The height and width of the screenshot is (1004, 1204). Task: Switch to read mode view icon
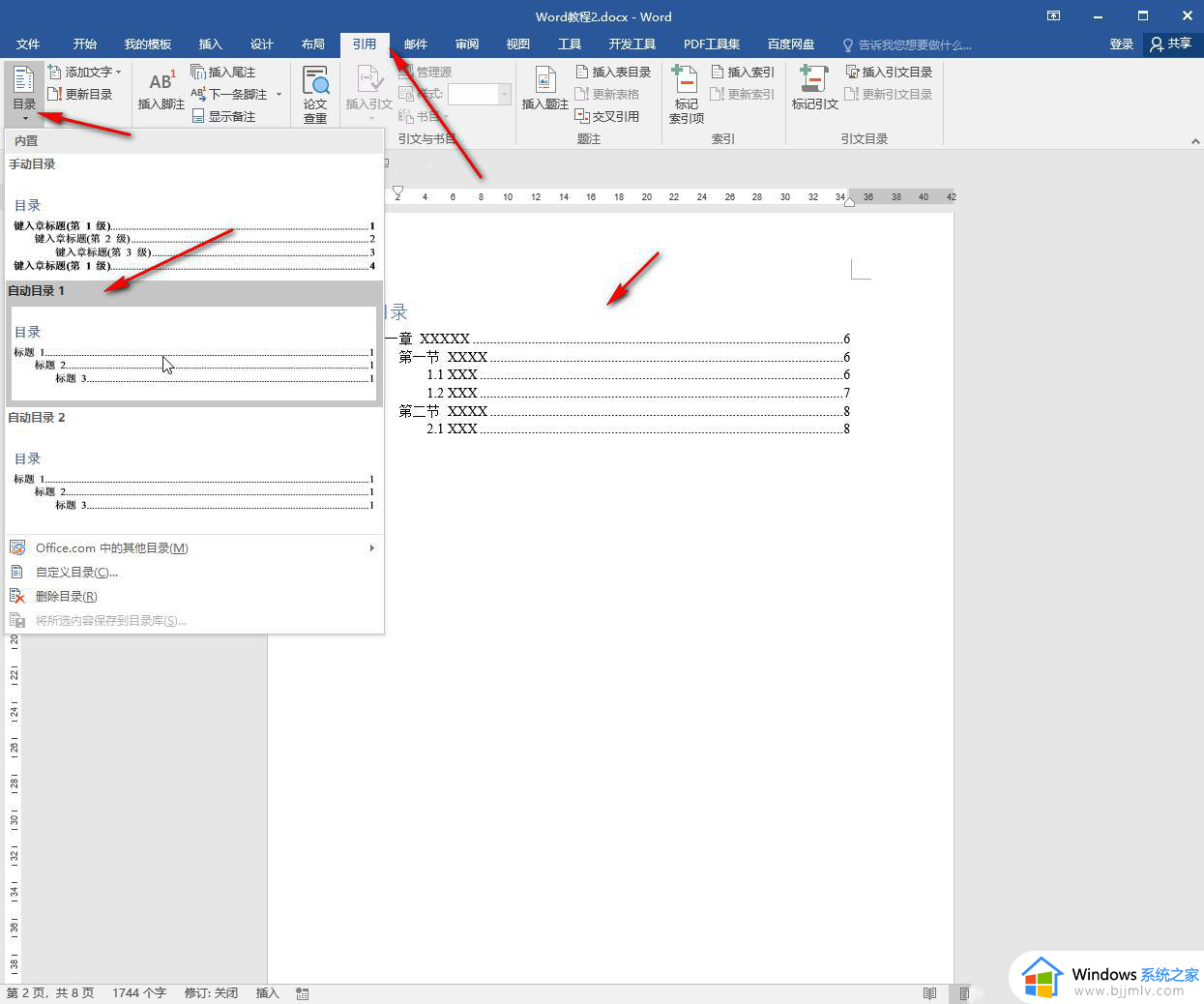pyautogui.click(x=929, y=993)
